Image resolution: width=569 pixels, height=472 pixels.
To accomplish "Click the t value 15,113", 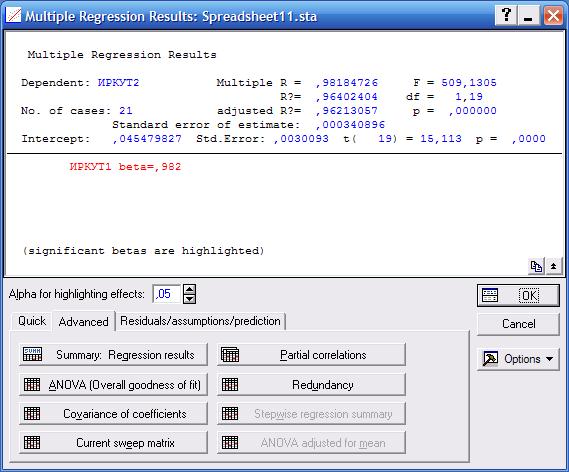I will click(x=441, y=139).
